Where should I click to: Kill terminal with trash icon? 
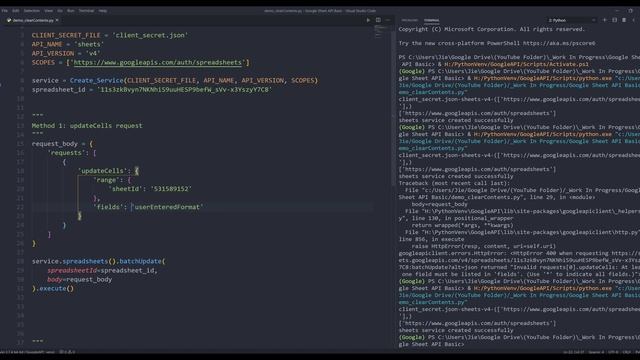pos(624,20)
